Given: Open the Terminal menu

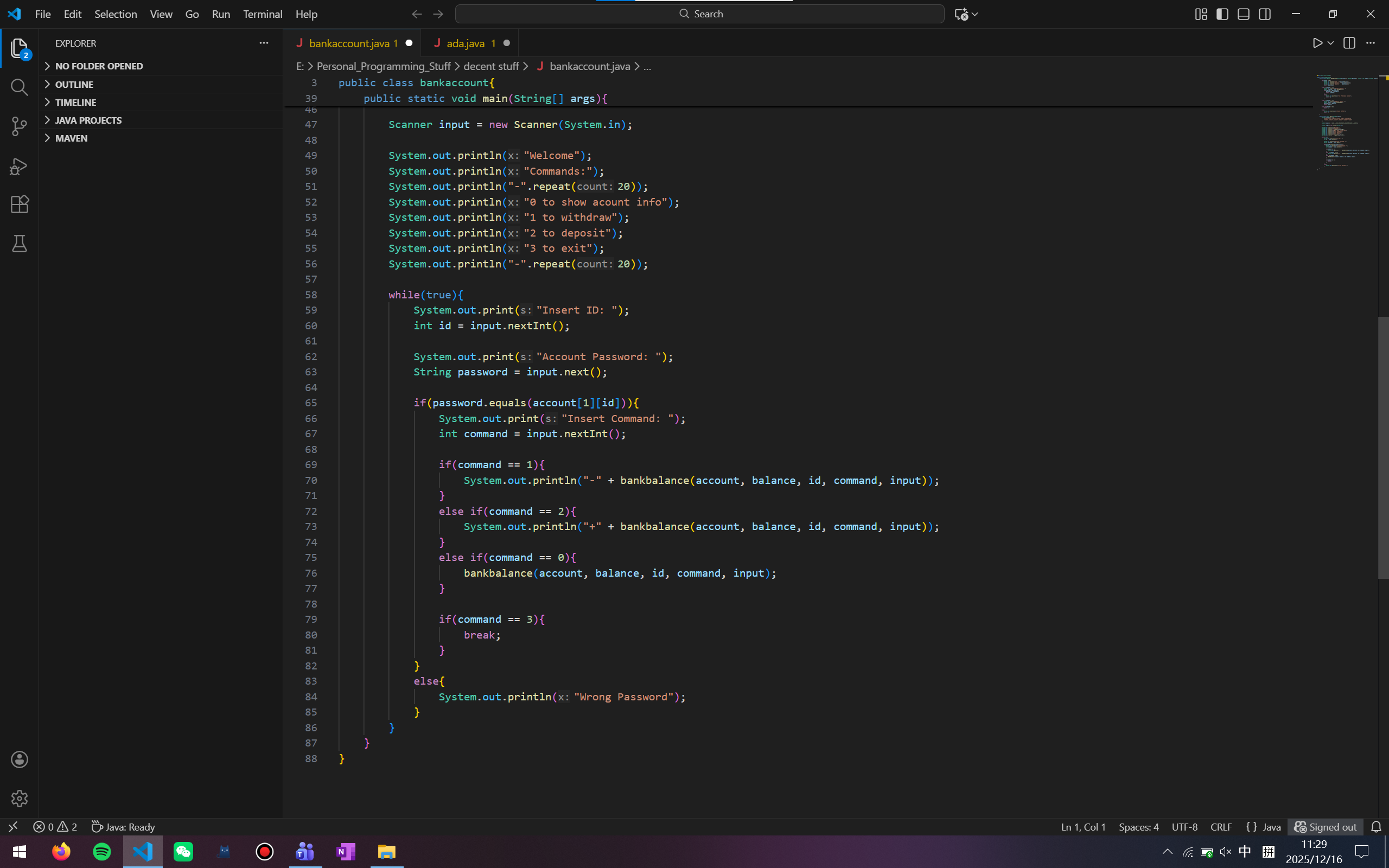Looking at the screenshot, I should [262, 14].
